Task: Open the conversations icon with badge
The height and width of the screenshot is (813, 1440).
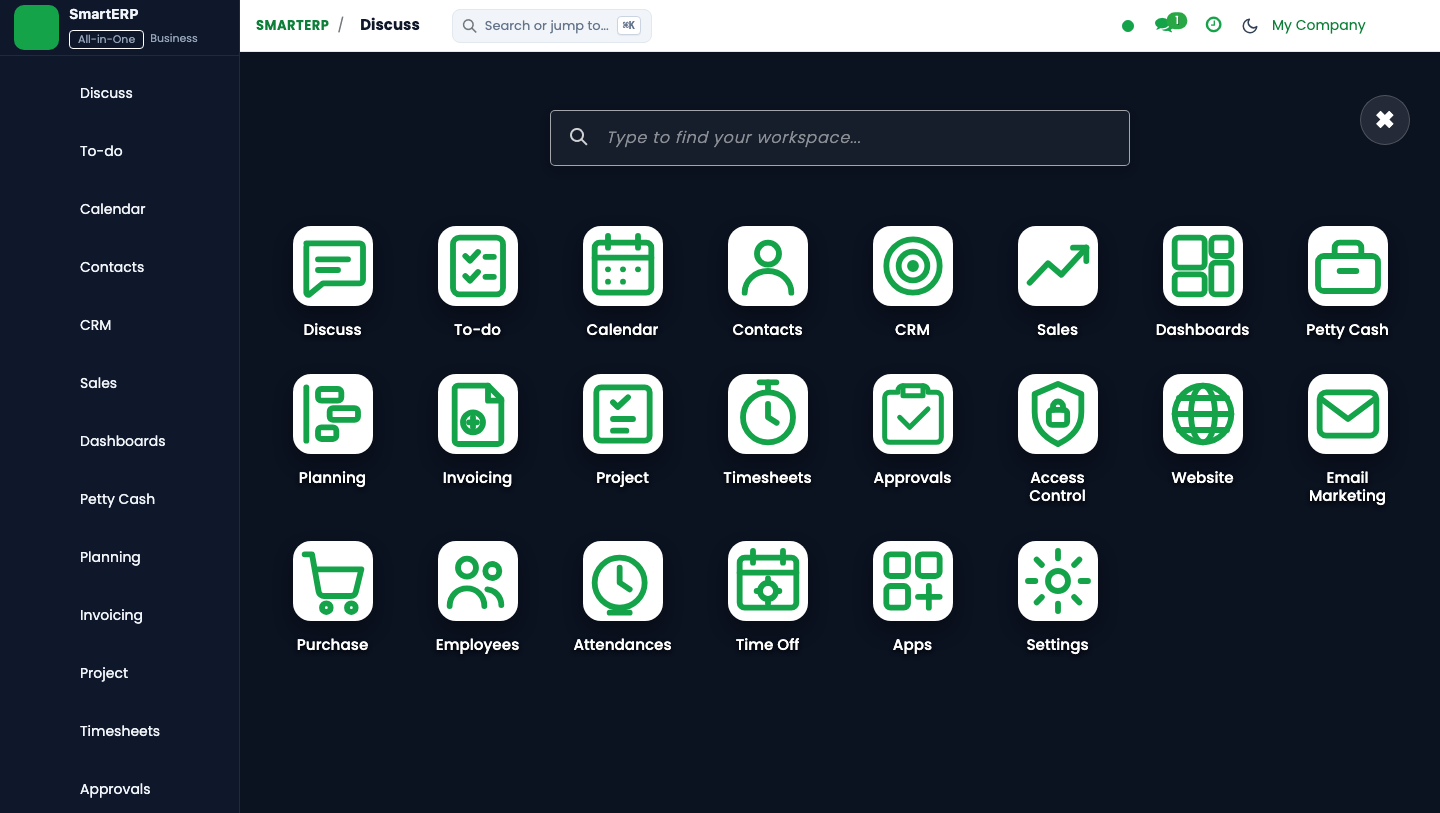Action: tap(1170, 23)
